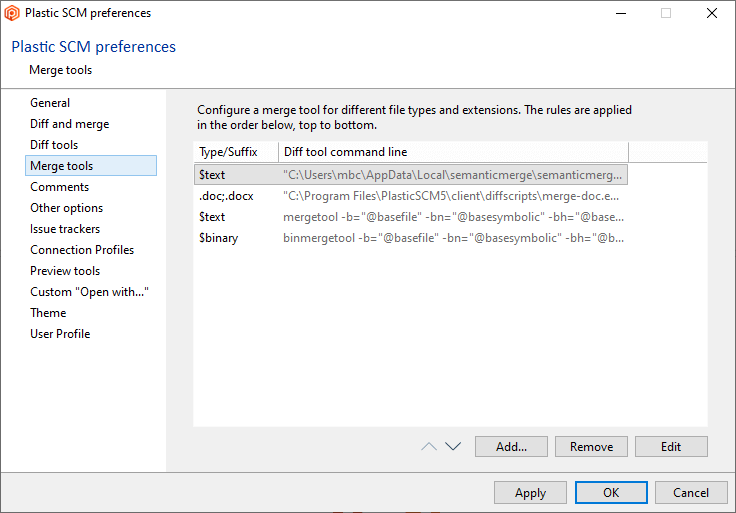Select the $binary rule row
The width and height of the screenshot is (736, 513).
(411, 238)
